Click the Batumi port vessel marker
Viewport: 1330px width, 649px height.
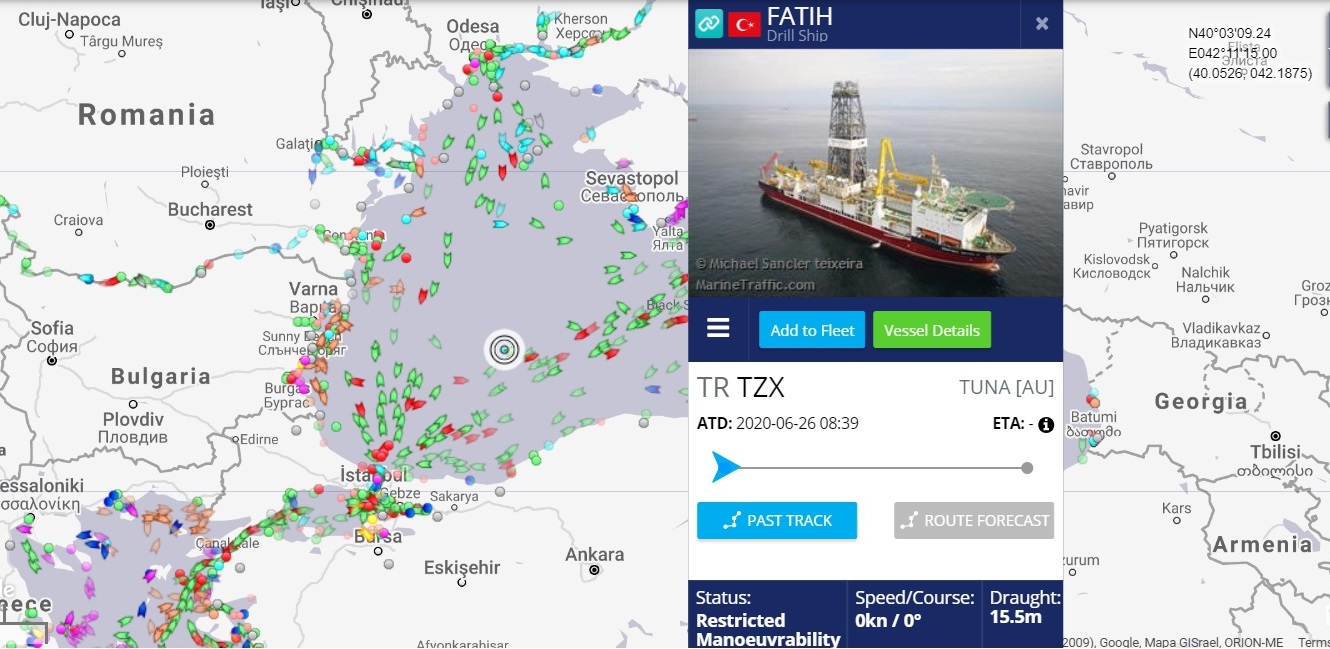click(x=1094, y=402)
